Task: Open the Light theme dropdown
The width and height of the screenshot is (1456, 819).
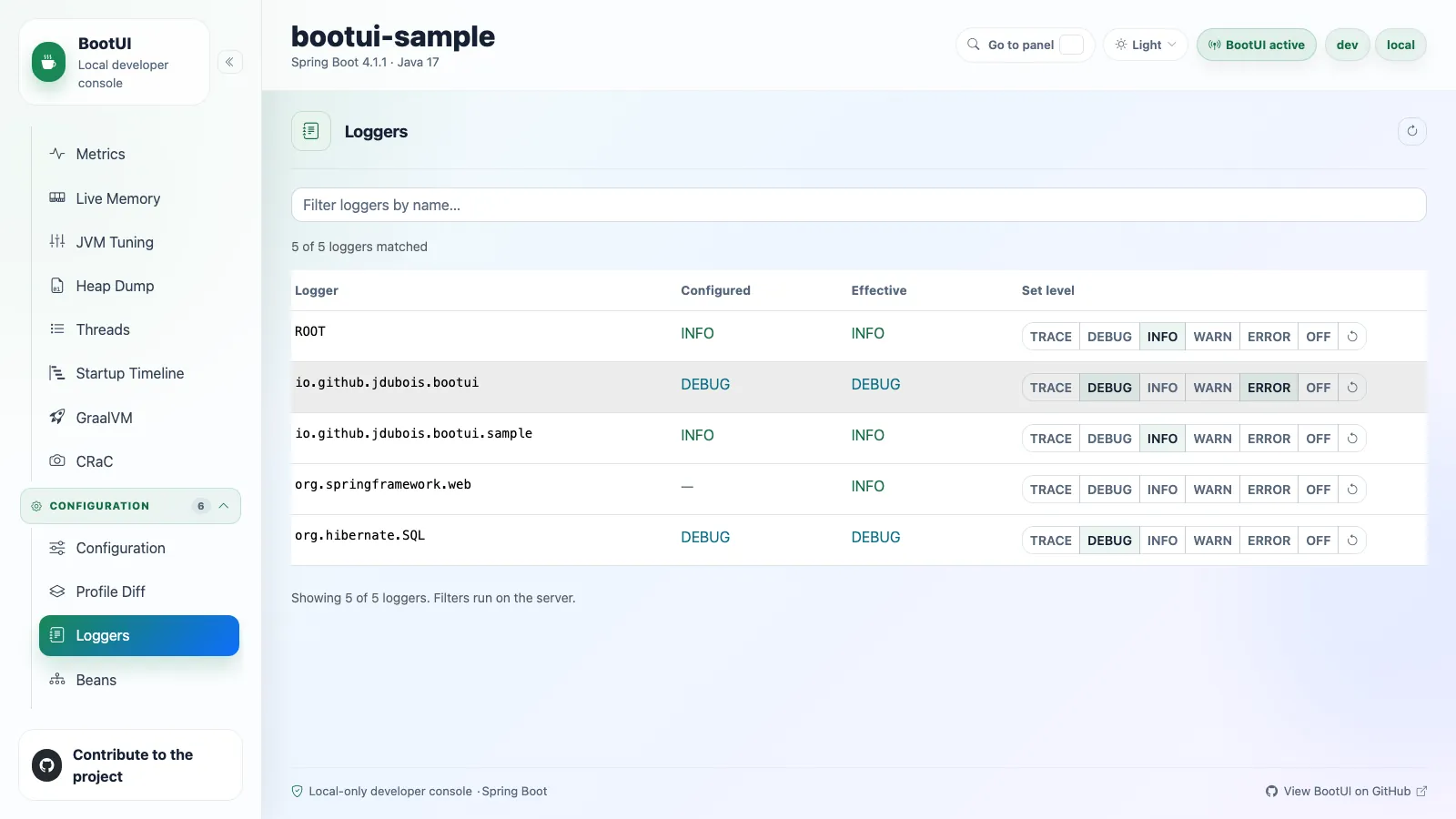Action: (1146, 45)
